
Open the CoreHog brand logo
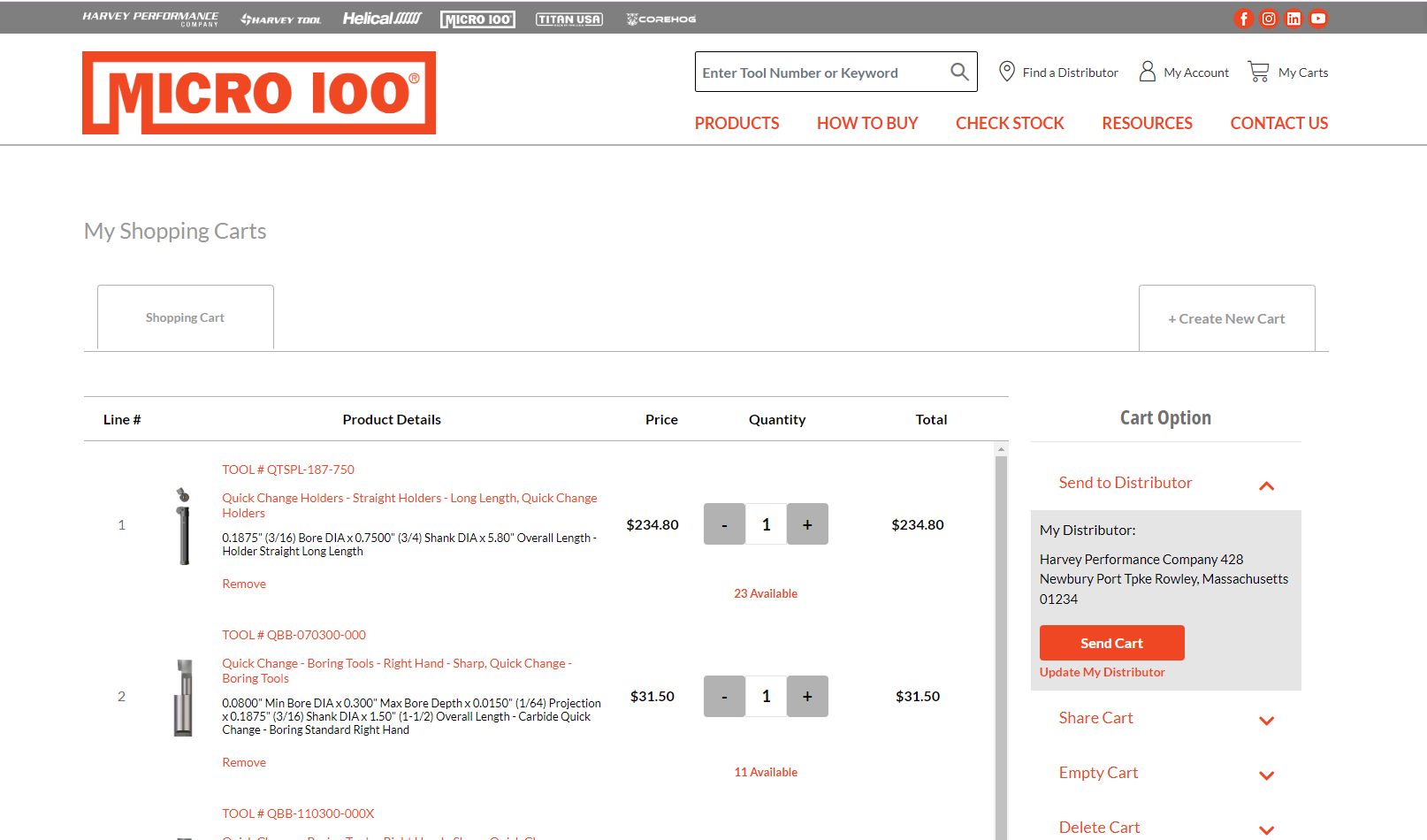tap(660, 18)
